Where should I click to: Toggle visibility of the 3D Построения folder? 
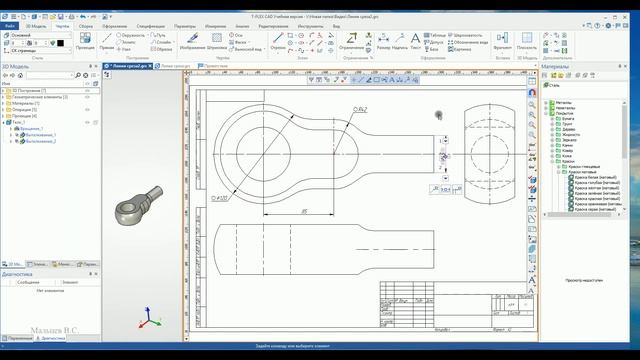point(87,91)
